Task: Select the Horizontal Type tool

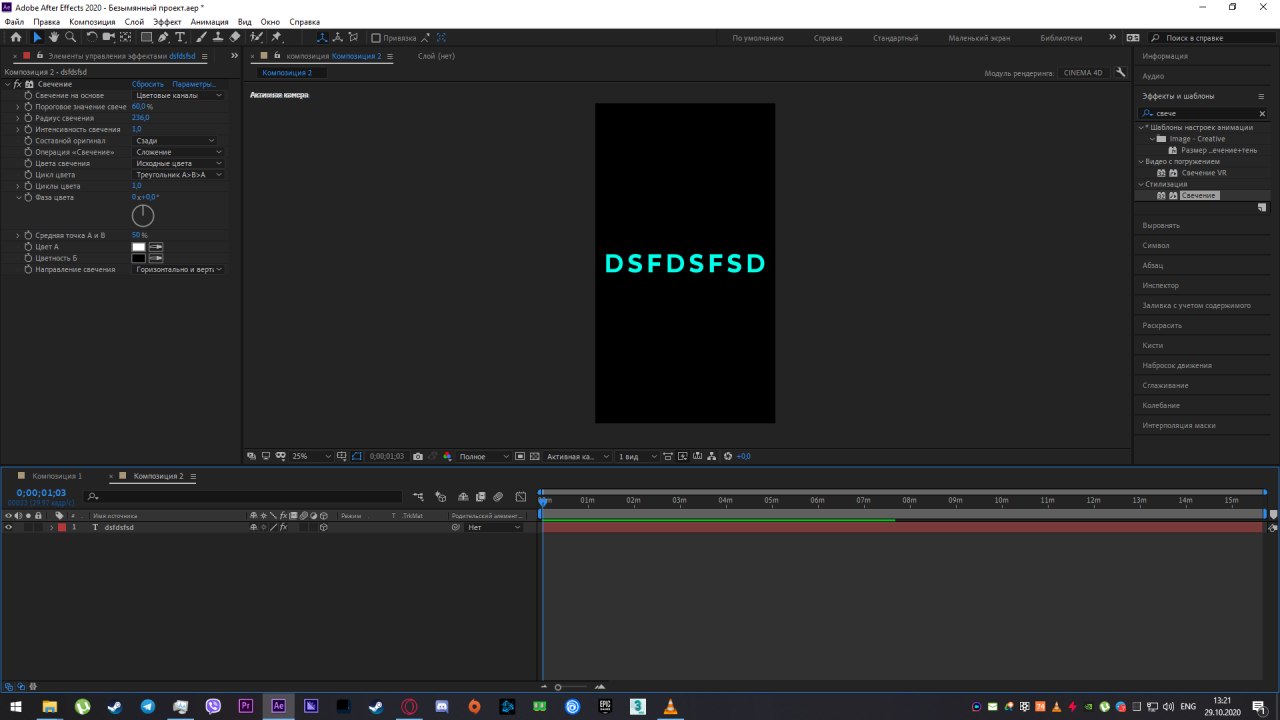Action: tap(180, 37)
